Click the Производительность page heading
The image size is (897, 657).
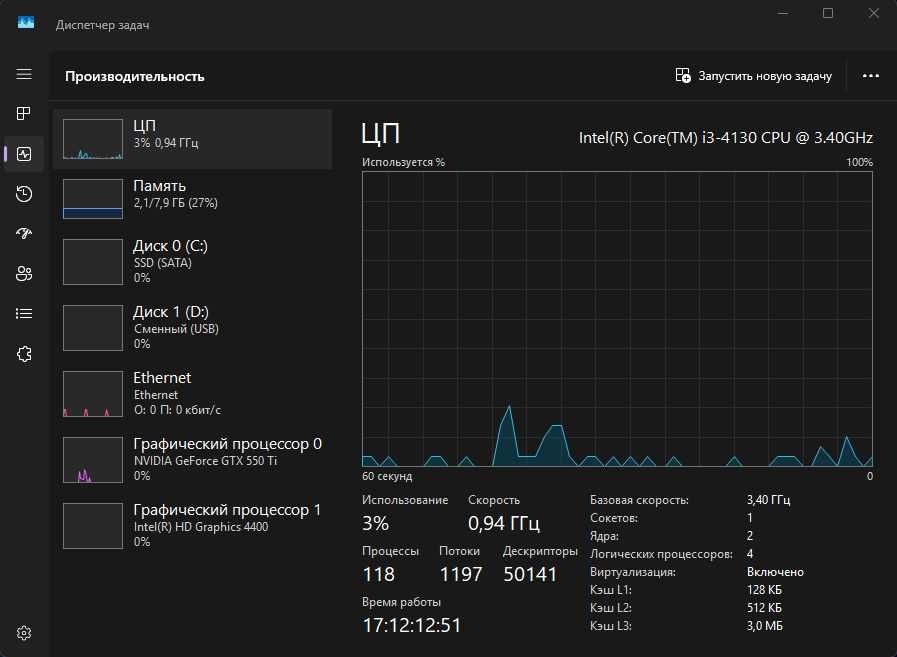pos(134,76)
